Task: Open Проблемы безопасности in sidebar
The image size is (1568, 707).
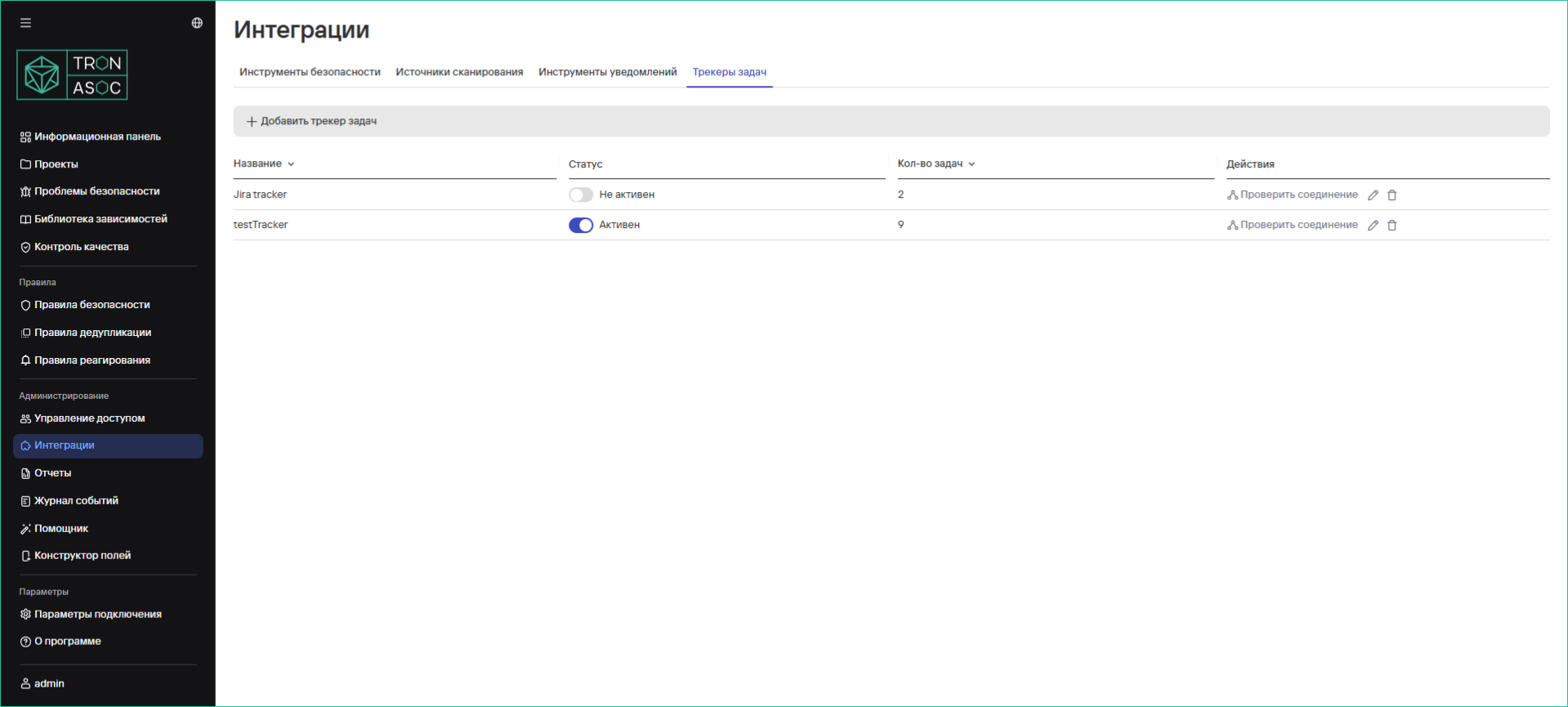Action: point(96,191)
